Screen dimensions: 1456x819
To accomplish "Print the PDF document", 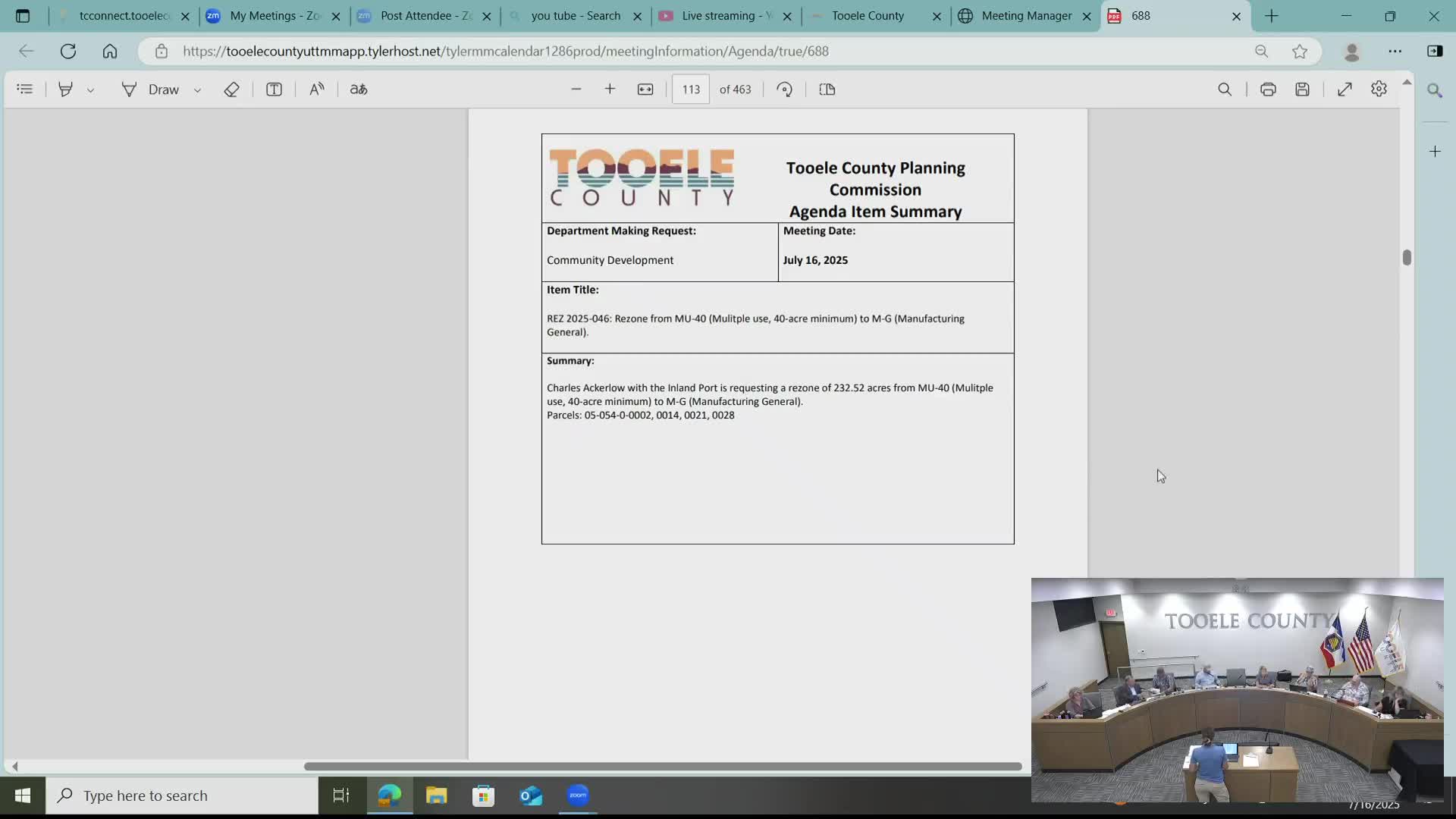I will coord(1267,89).
